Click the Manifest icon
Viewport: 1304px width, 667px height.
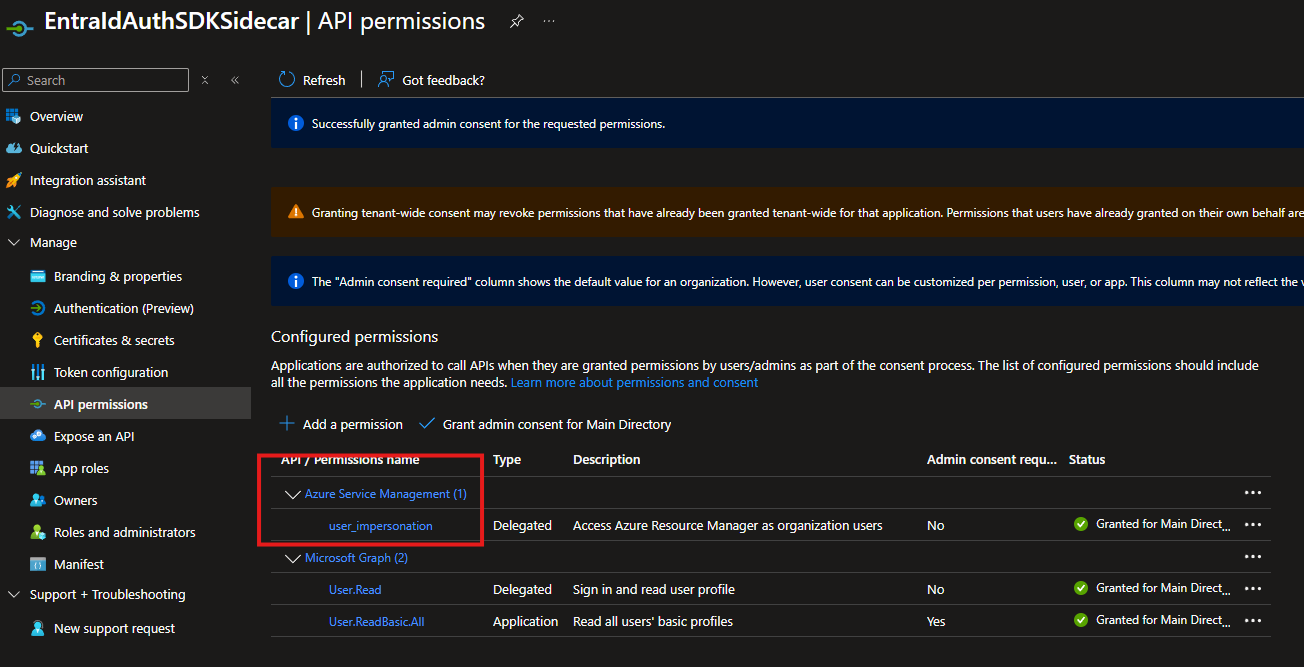tap(38, 564)
